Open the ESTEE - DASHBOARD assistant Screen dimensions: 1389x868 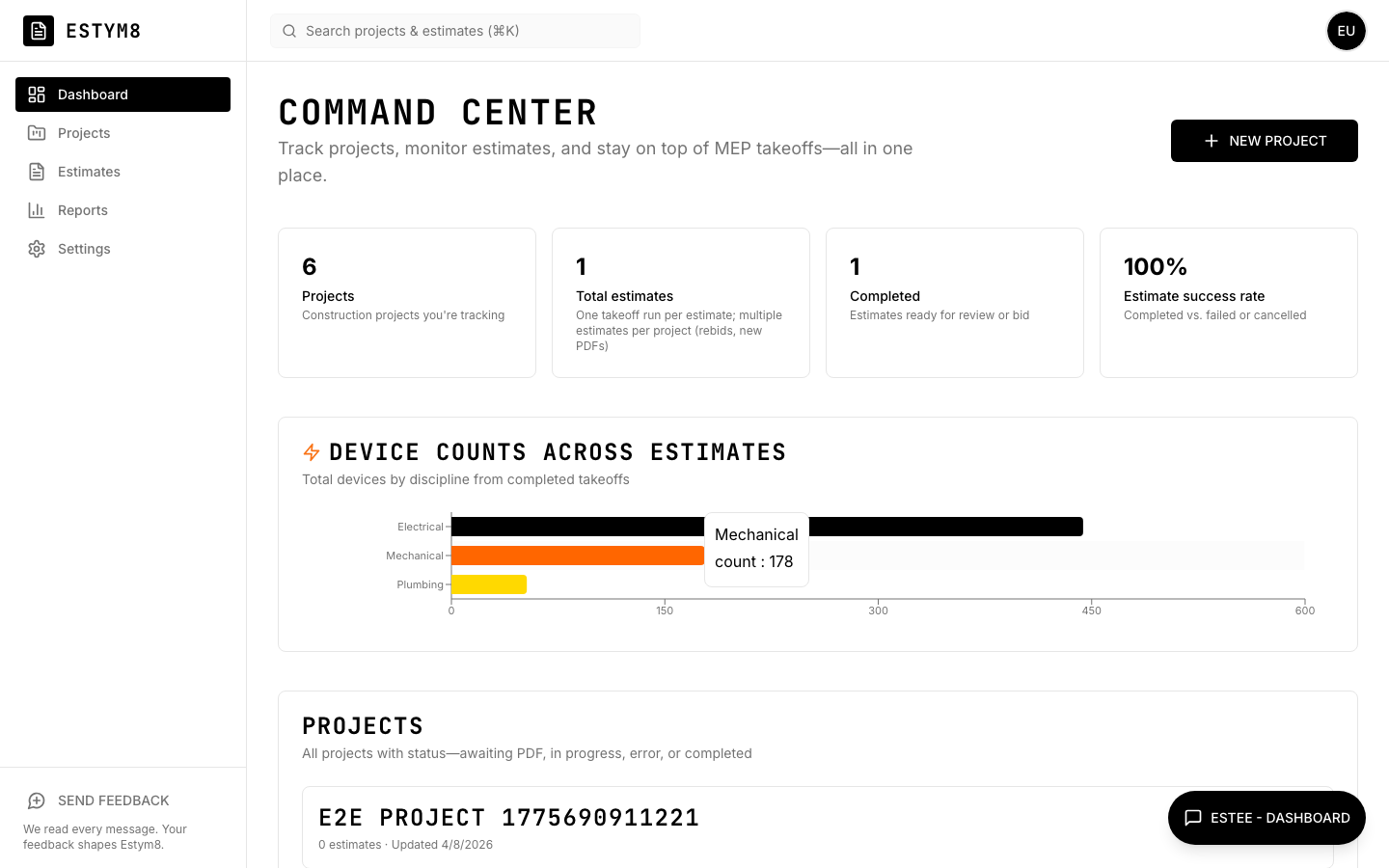pyautogui.click(x=1266, y=818)
